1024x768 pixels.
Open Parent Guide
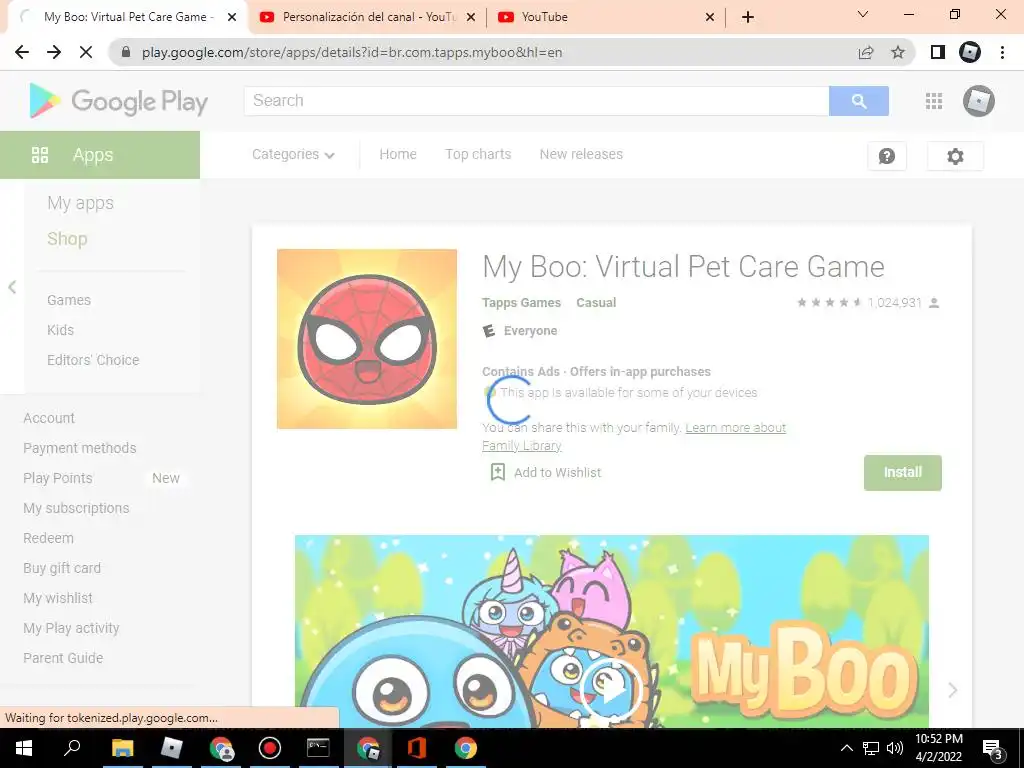click(x=63, y=658)
